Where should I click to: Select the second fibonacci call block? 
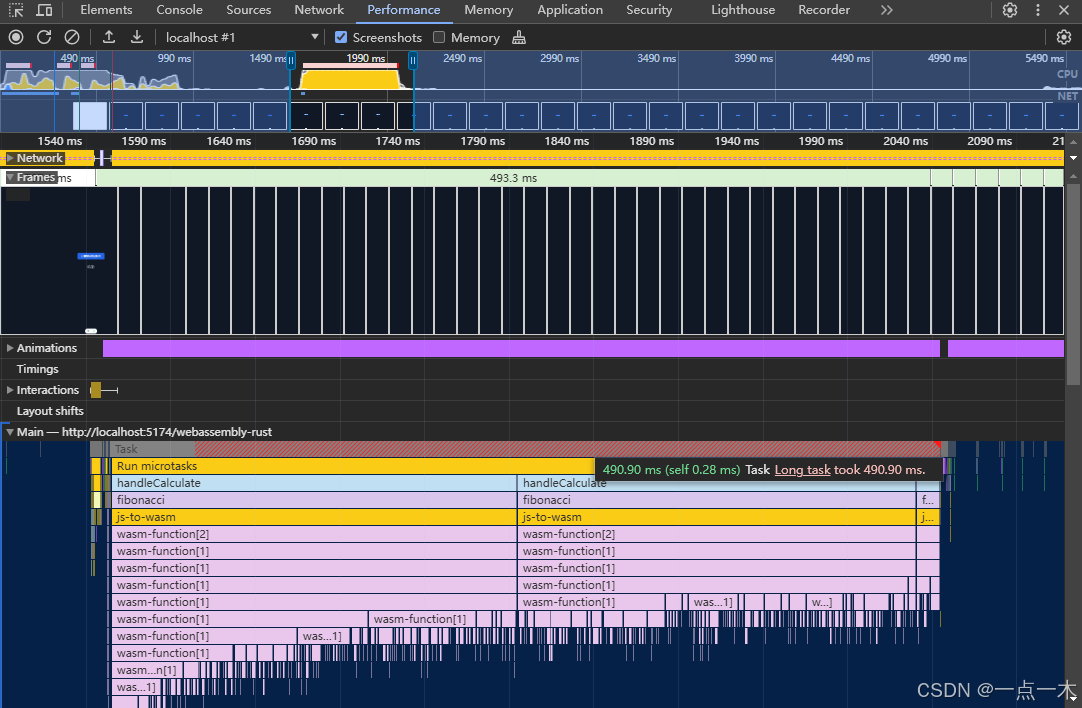click(x=716, y=500)
